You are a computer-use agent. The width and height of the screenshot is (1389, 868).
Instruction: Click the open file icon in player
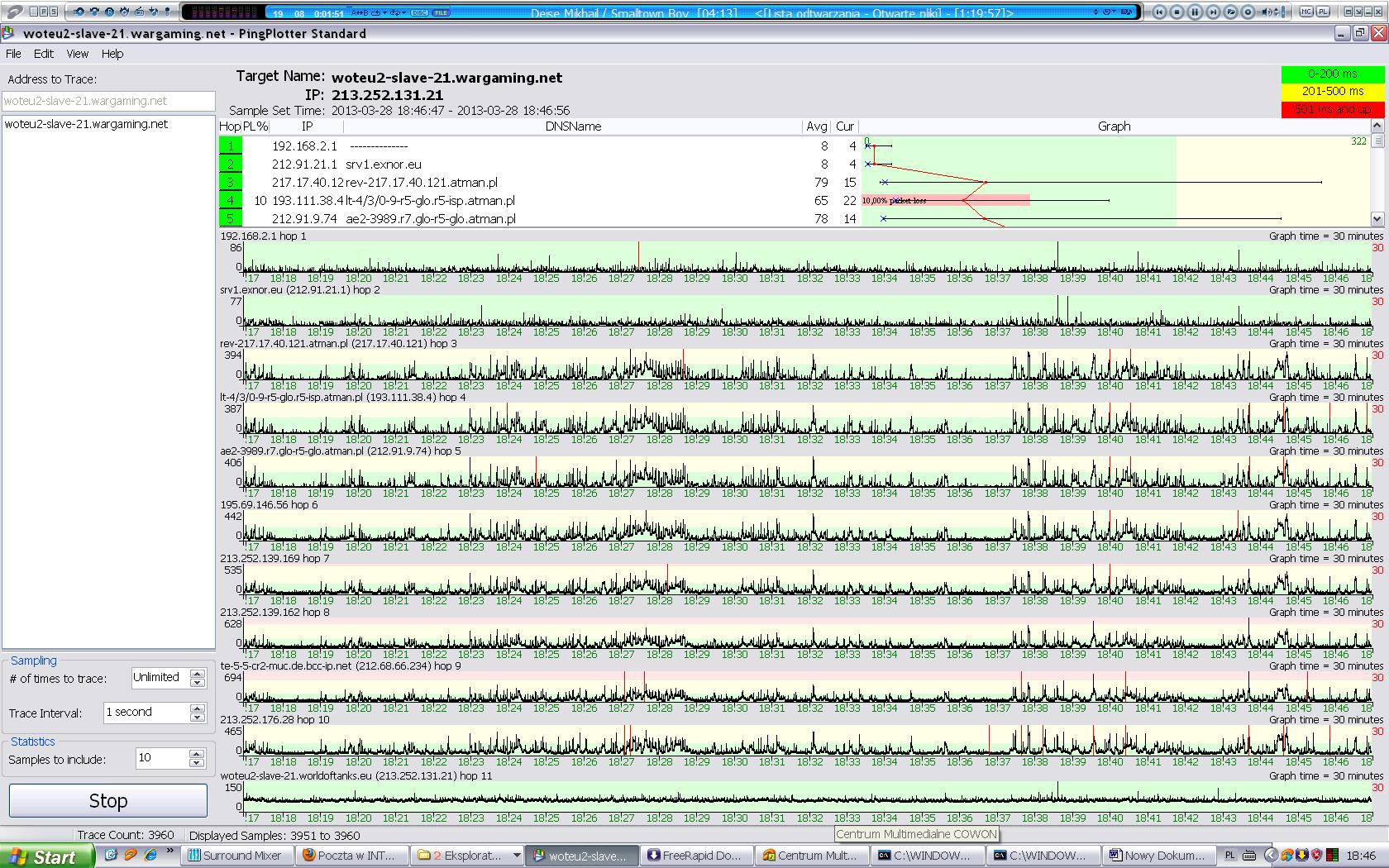pyautogui.click(x=1230, y=12)
